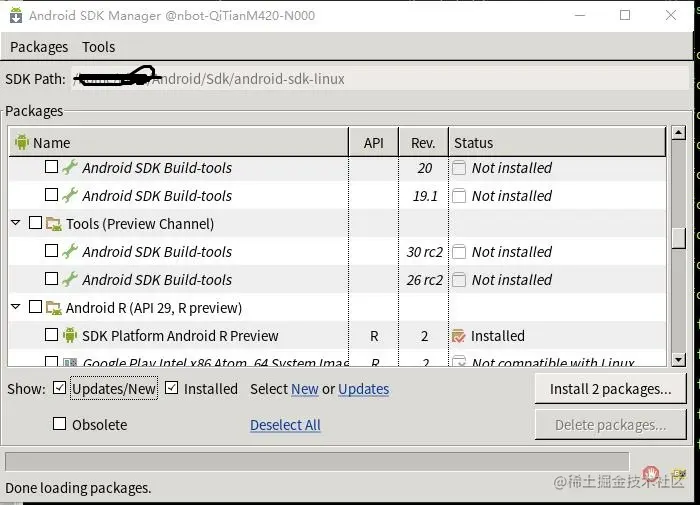The image size is (700, 505).
Task: Click the stop sign icon in status area
Action: [x=651, y=472]
